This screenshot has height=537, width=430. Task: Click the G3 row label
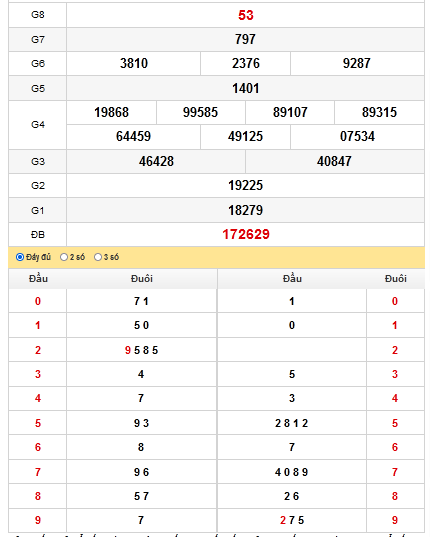point(38,161)
